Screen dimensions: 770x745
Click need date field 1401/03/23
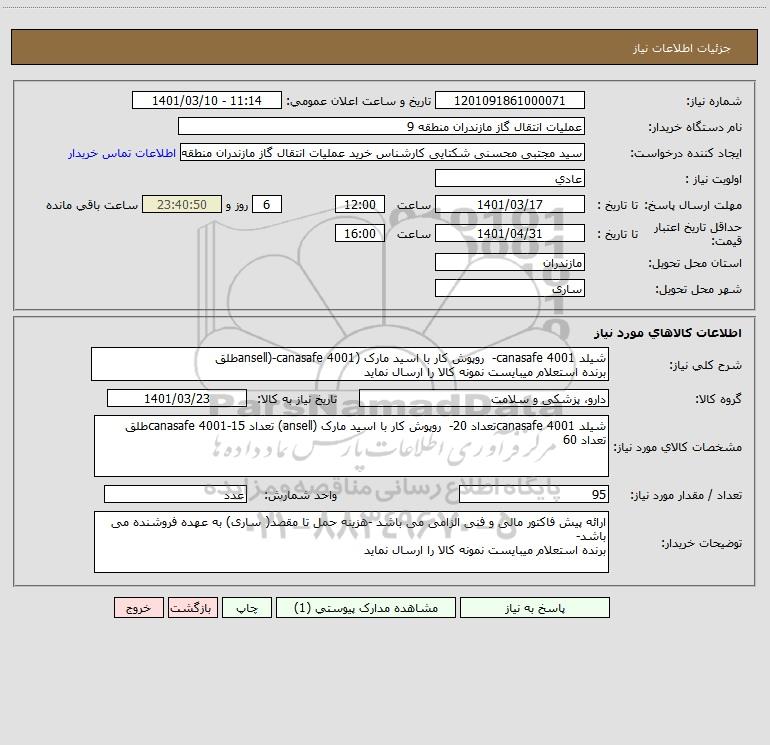tap(177, 398)
